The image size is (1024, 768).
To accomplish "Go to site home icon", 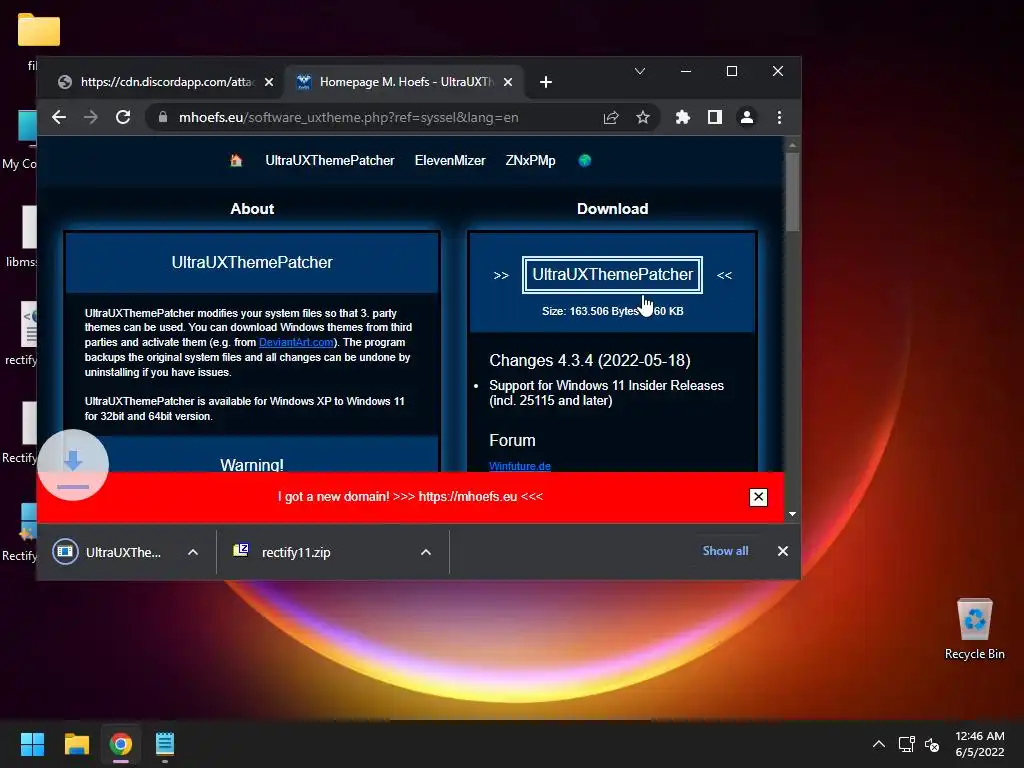I will pyautogui.click(x=236, y=161).
